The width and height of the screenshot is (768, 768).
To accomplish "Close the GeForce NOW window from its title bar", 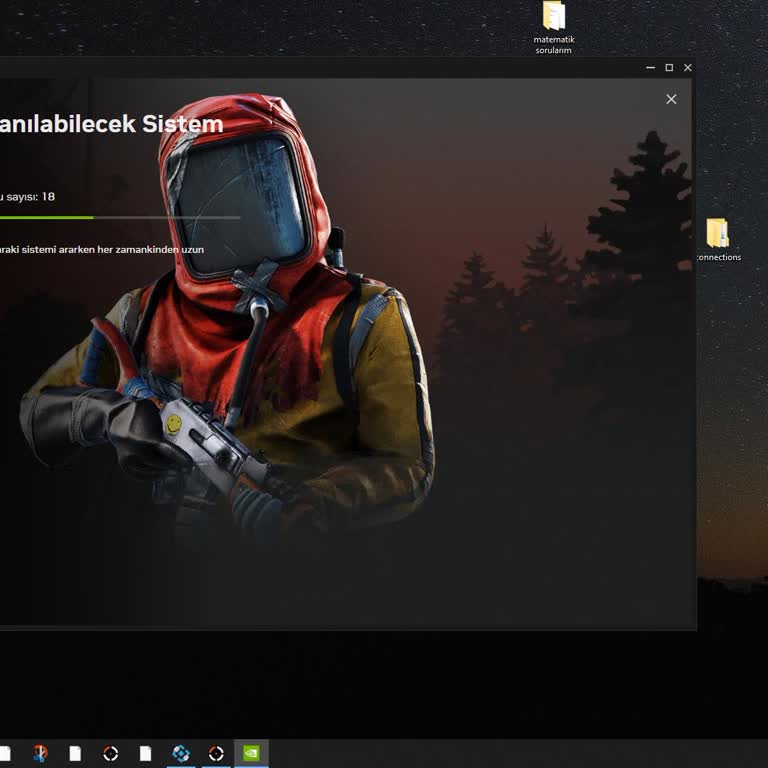I will pos(688,68).
